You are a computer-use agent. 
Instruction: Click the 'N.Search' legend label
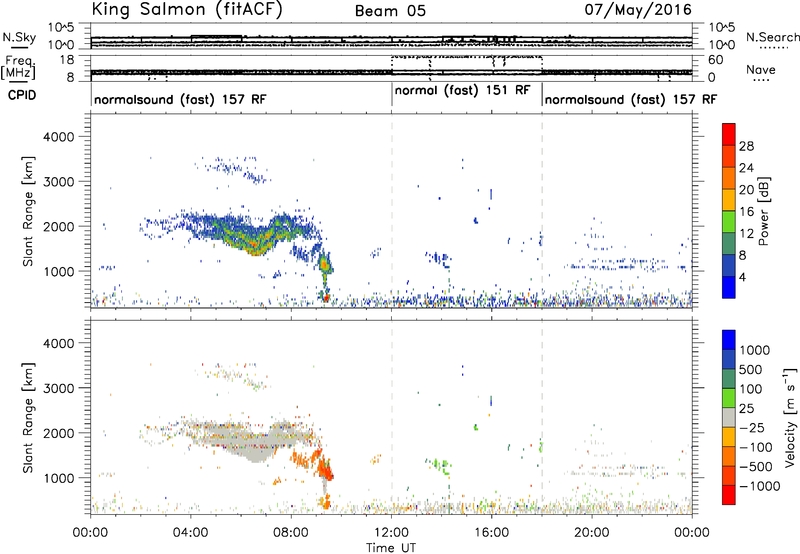773,37
